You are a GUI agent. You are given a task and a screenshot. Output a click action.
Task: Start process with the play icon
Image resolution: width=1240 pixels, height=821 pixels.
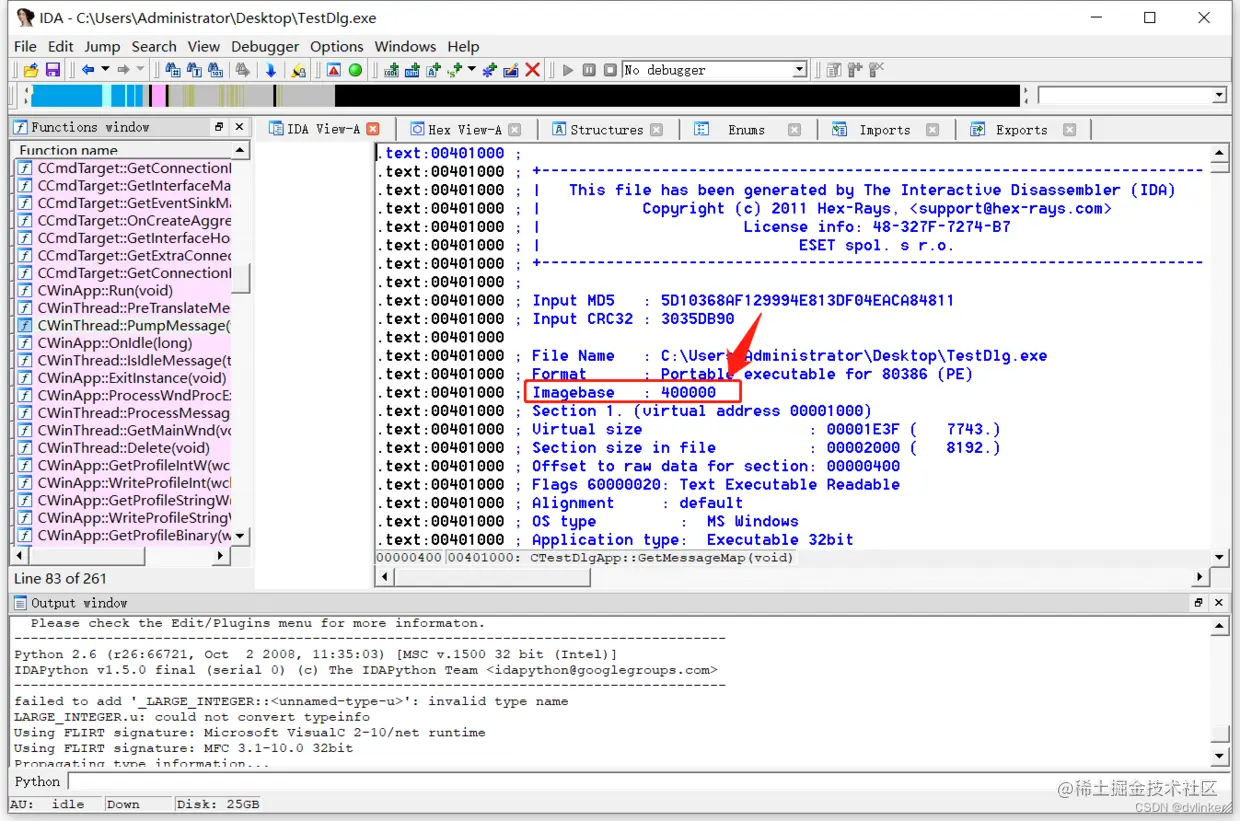coord(568,70)
